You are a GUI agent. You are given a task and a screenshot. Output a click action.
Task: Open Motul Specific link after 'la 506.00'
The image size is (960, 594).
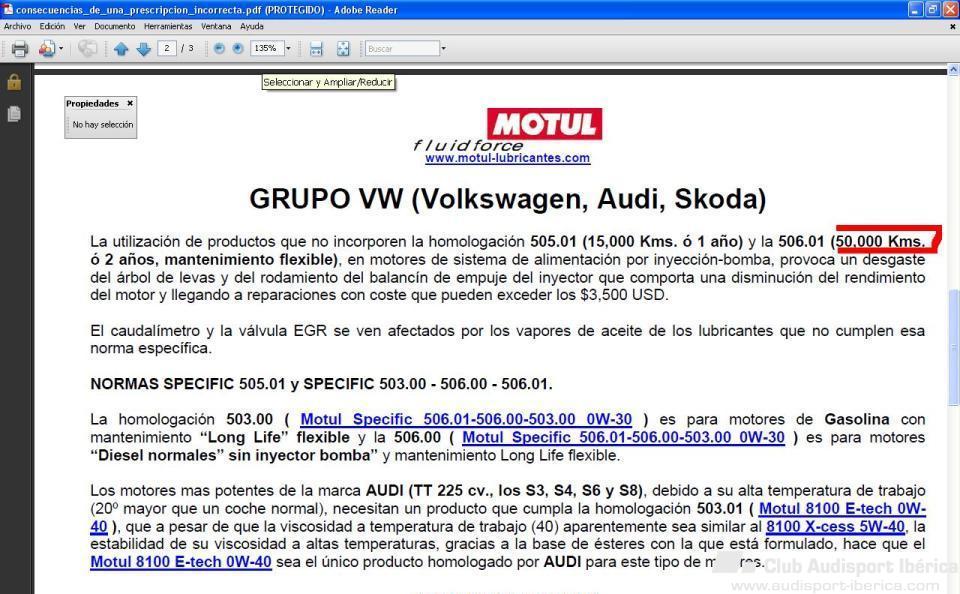pyautogui.click(x=623, y=437)
